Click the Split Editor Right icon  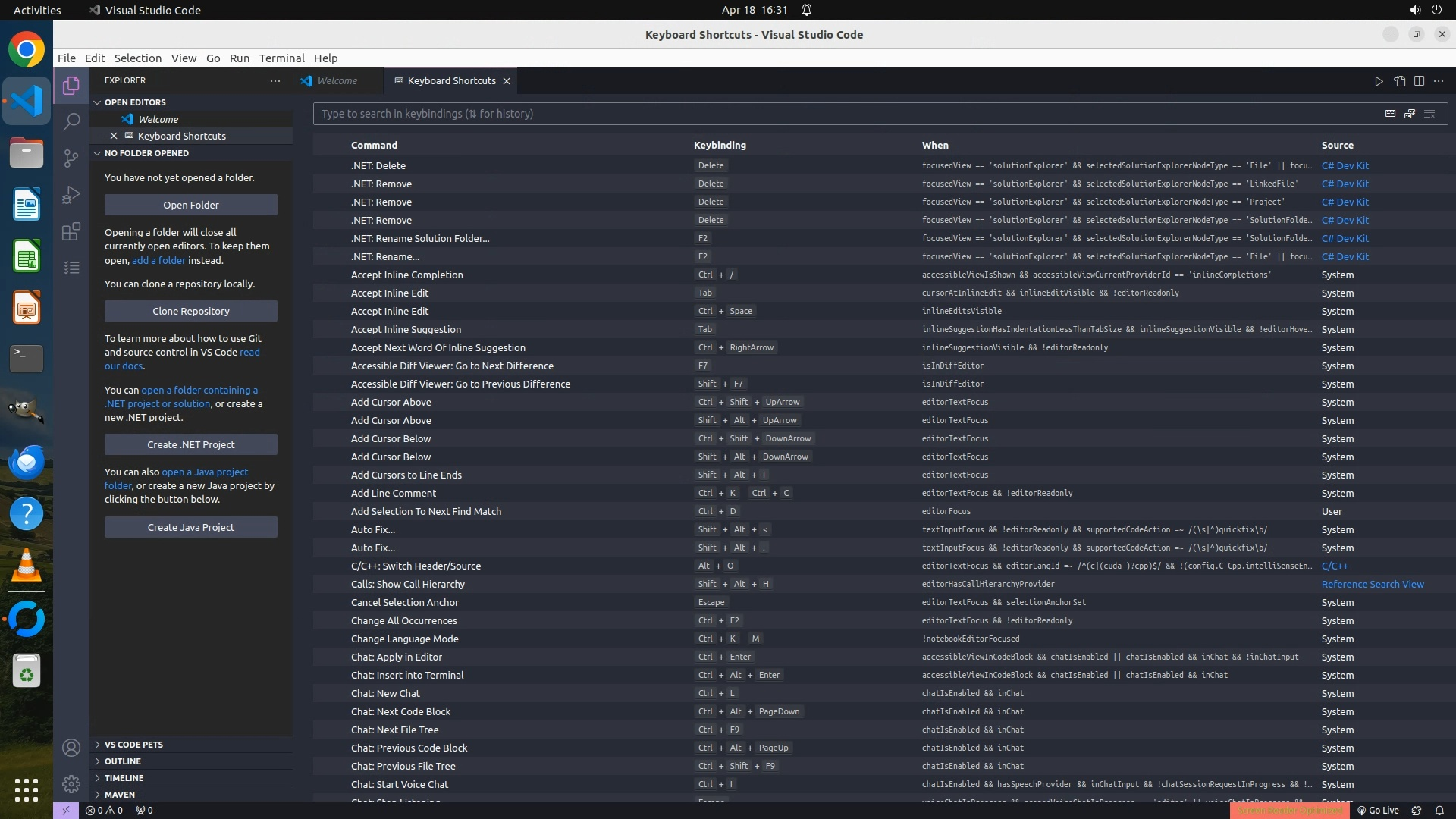coord(1419,81)
